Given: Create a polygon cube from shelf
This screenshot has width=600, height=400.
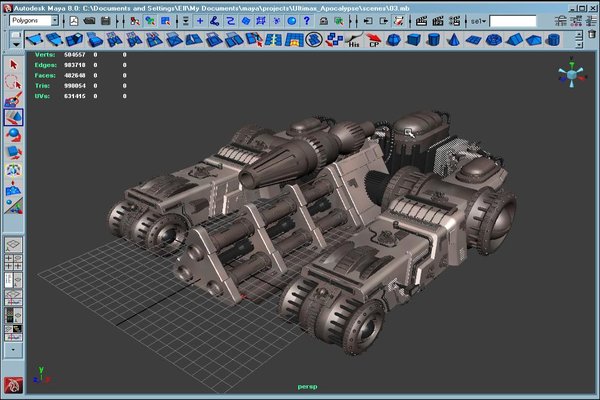Looking at the screenshot, I should click(x=413, y=40).
